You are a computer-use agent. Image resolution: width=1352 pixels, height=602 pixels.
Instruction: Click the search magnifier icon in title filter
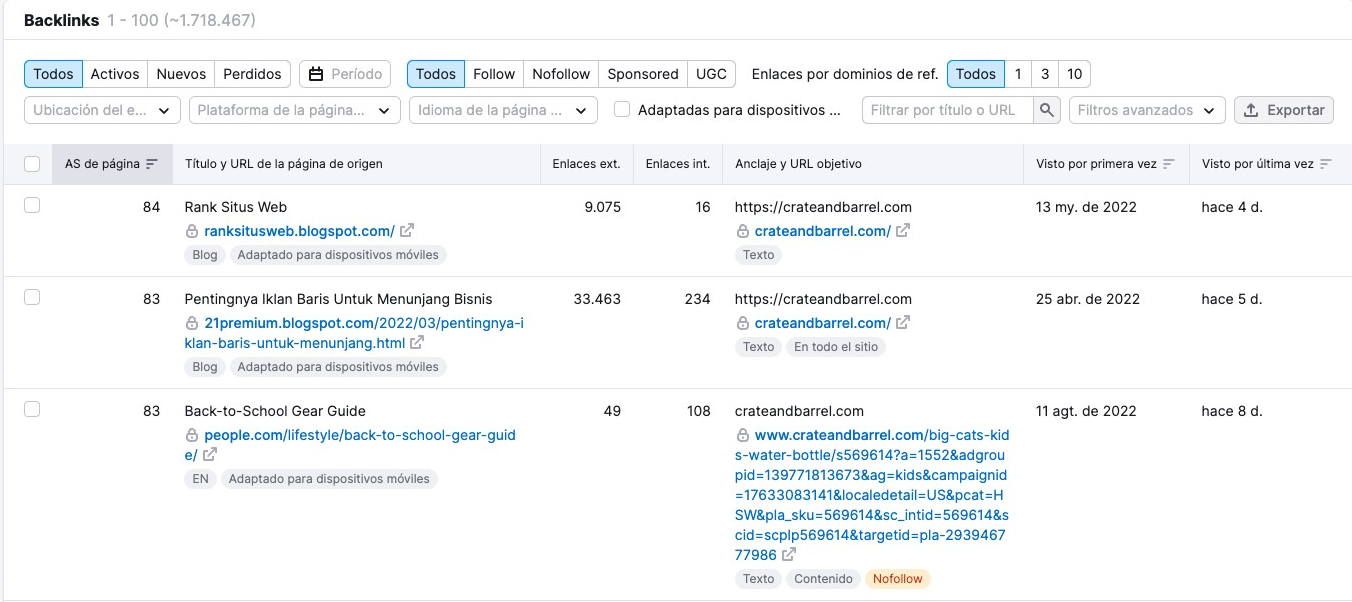(1046, 110)
